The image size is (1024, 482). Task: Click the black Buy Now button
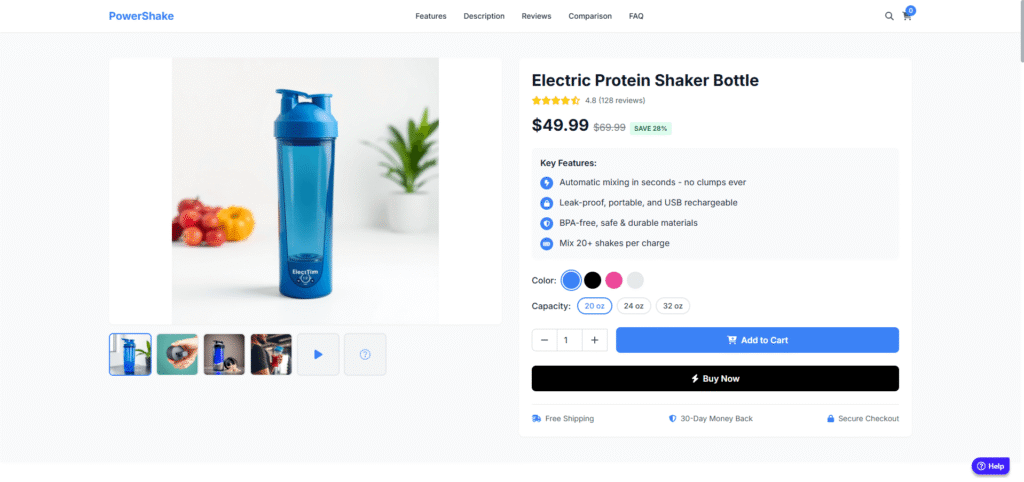[715, 379]
